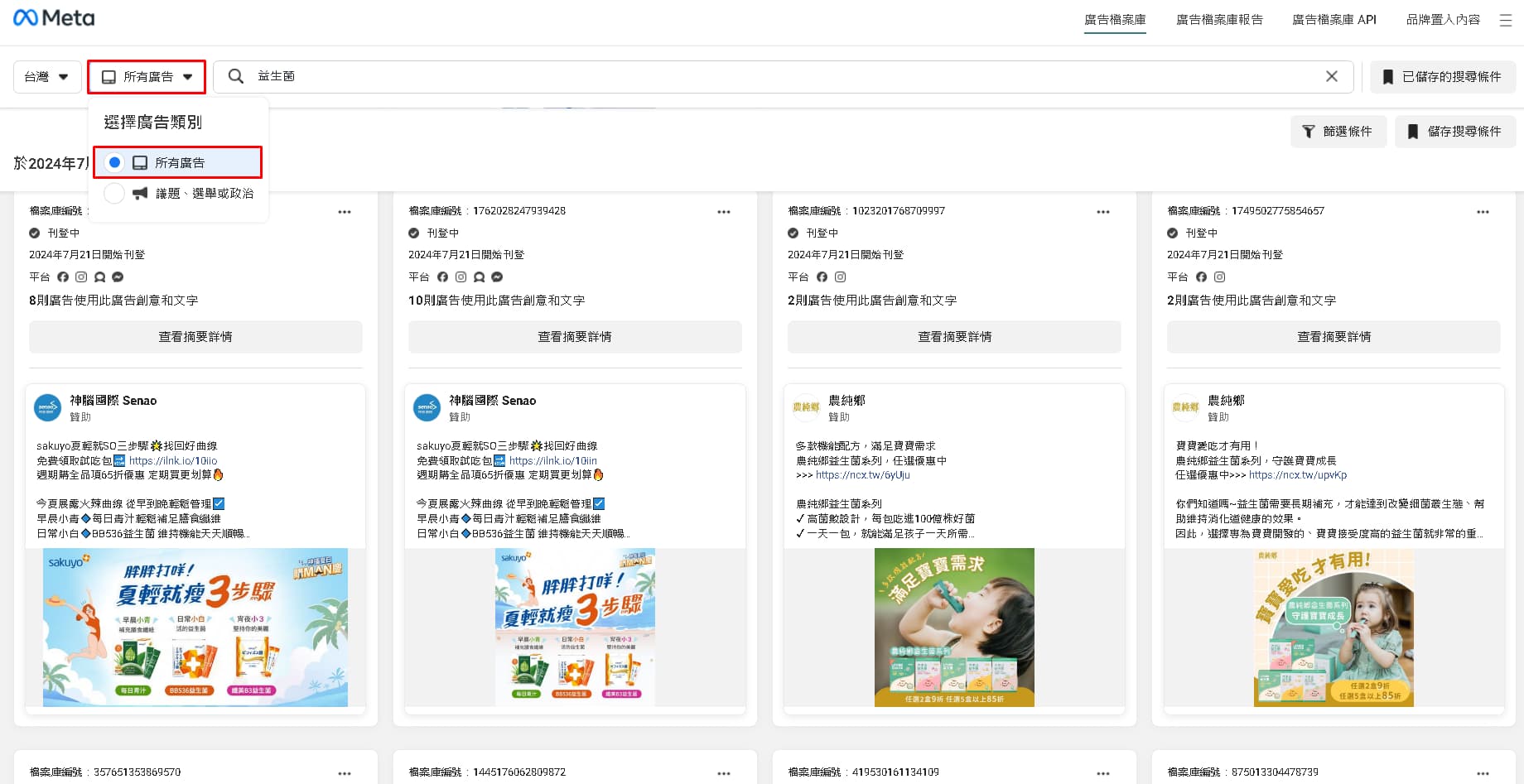Image resolution: width=1524 pixels, height=784 pixels.
Task: Open 農純鄉 page name on fourth ad
Action: coord(1226,401)
